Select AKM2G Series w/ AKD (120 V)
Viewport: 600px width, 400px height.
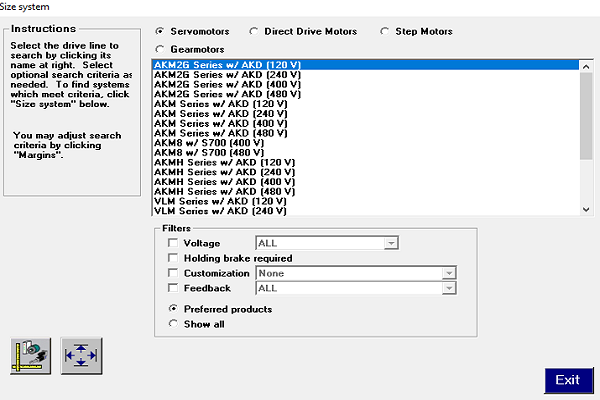[x=366, y=65]
